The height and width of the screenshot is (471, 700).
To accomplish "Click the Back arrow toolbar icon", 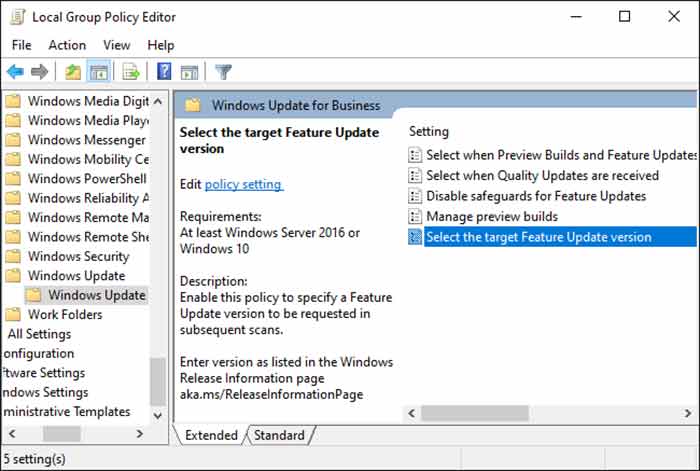I will click(x=16, y=71).
